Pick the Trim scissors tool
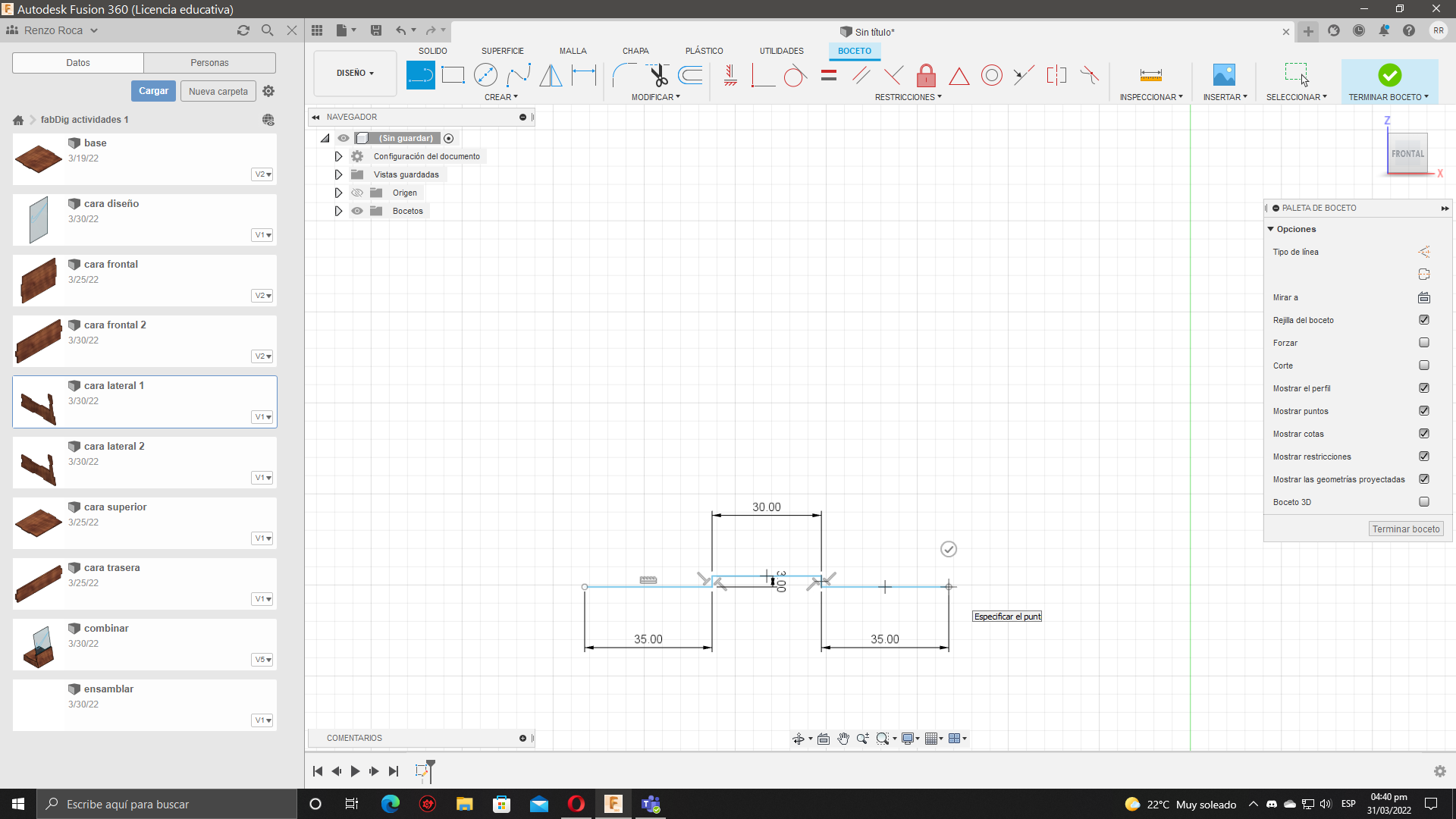 [x=657, y=75]
